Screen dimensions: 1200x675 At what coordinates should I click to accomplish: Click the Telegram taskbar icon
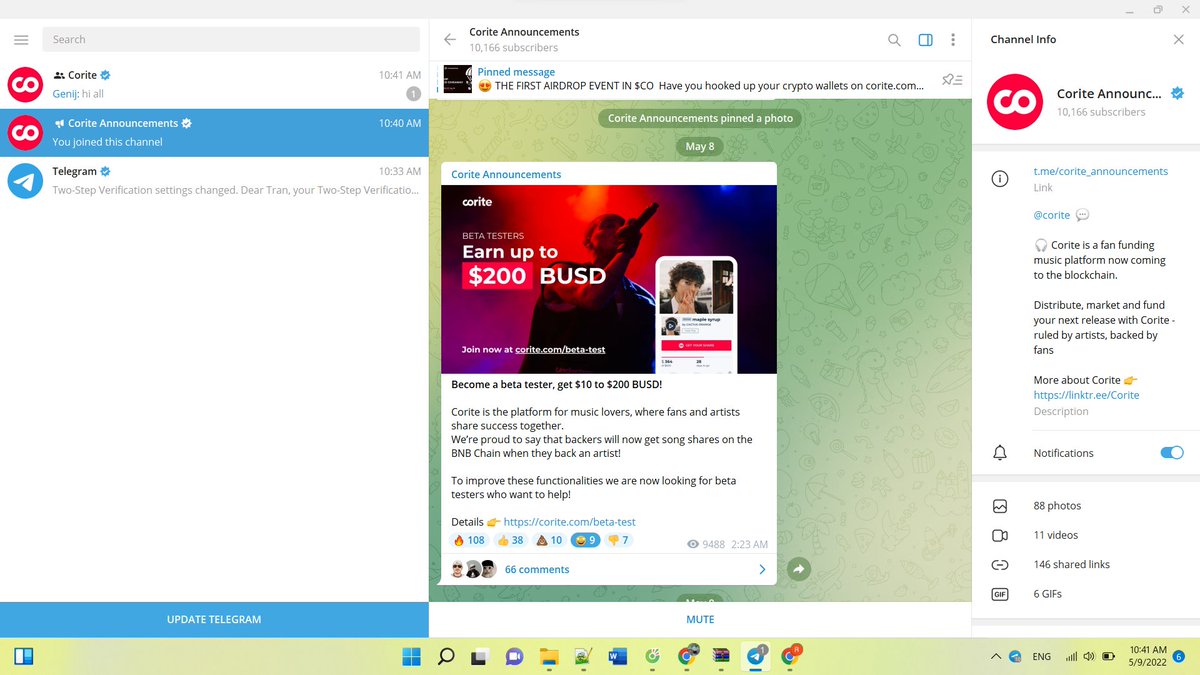[755, 657]
